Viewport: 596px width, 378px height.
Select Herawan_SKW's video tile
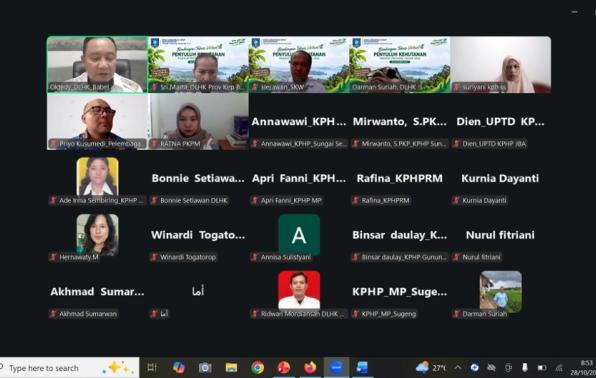299,65
